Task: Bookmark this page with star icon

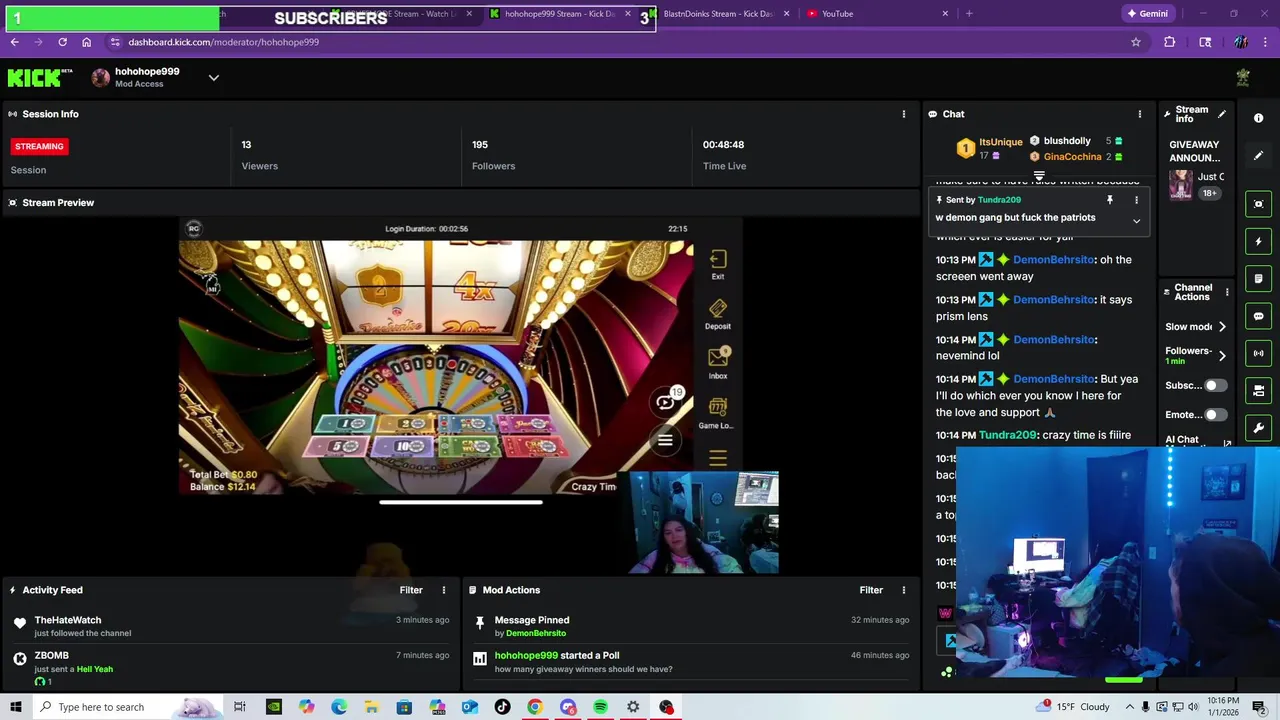Action: click(1136, 42)
